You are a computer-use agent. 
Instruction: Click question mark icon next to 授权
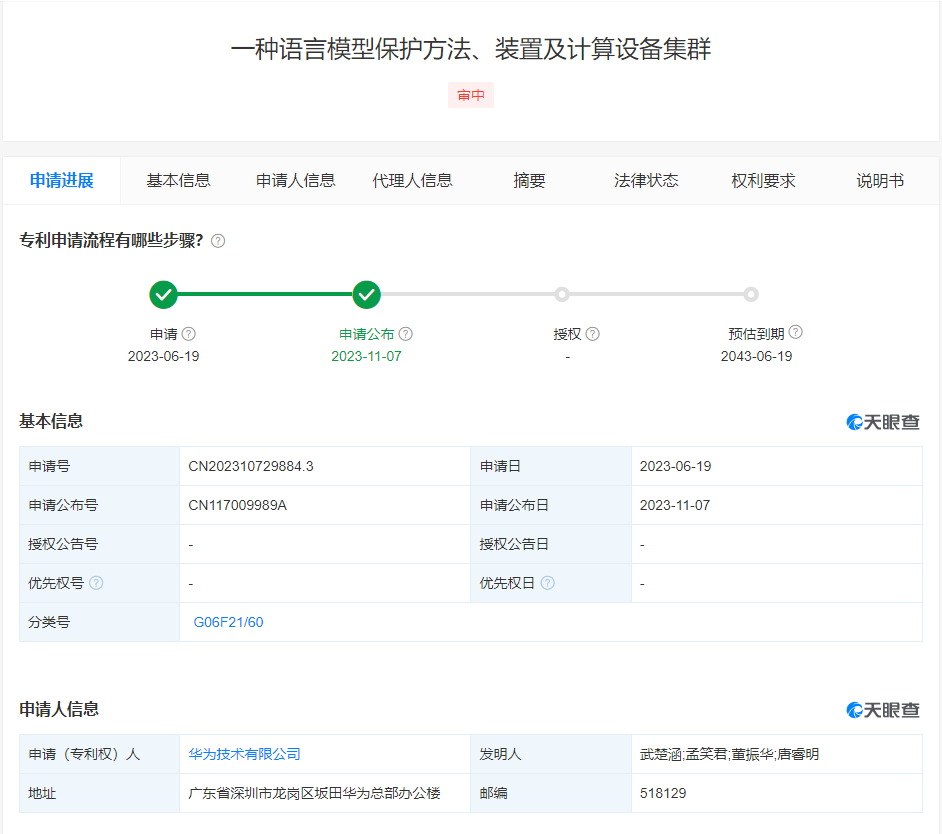tap(592, 334)
